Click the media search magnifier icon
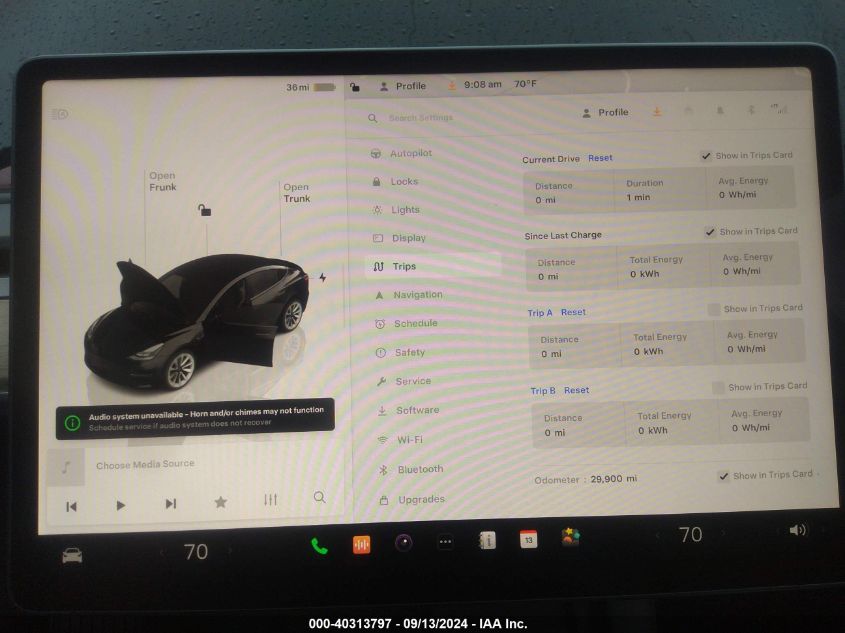The height and width of the screenshot is (633, 845). click(319, 497)
